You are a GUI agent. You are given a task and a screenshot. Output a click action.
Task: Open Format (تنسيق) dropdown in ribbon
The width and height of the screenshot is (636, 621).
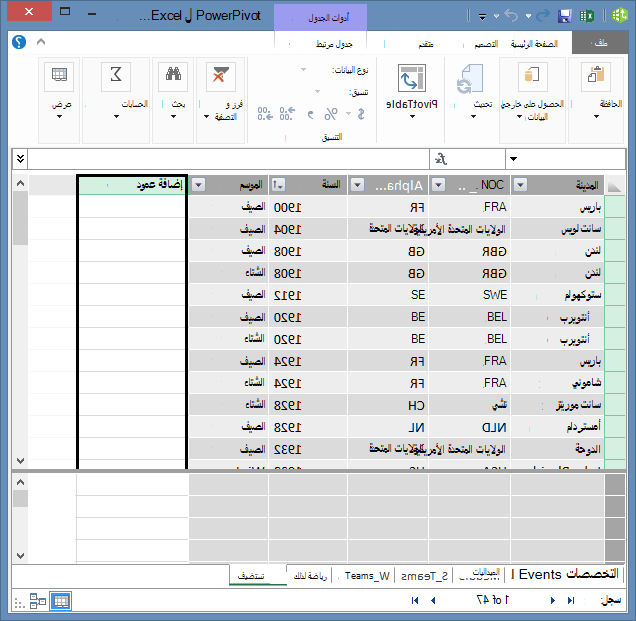coord(318,92)
